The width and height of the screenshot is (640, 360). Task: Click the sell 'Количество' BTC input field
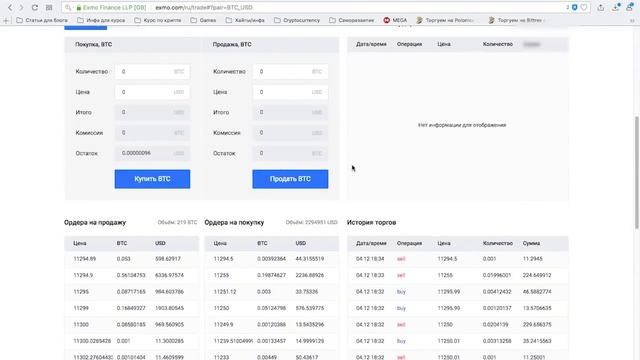290,71
